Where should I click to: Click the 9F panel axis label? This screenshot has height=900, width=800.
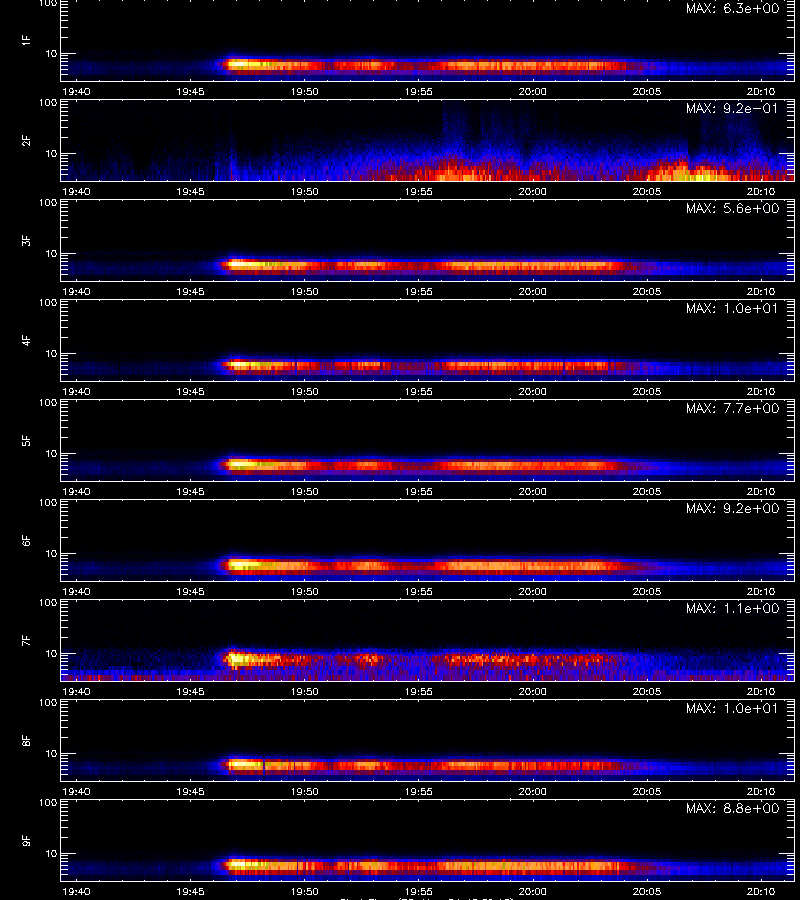click(26, 840)
